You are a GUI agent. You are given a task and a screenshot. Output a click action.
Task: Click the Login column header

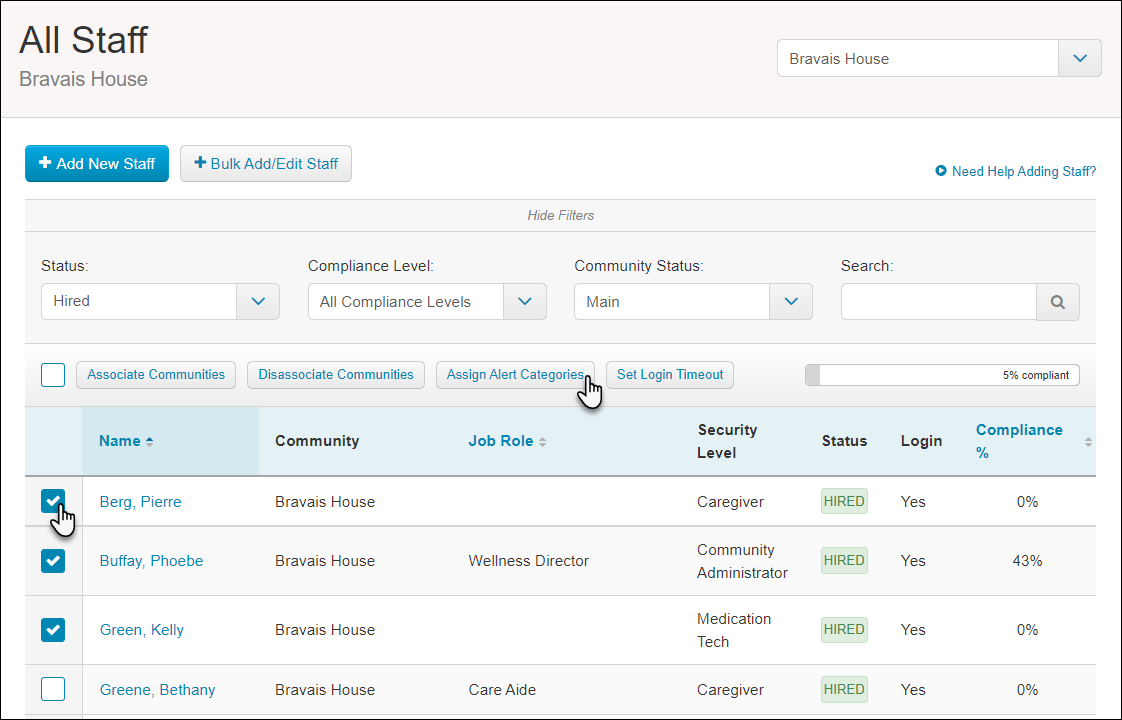(921, 441)
